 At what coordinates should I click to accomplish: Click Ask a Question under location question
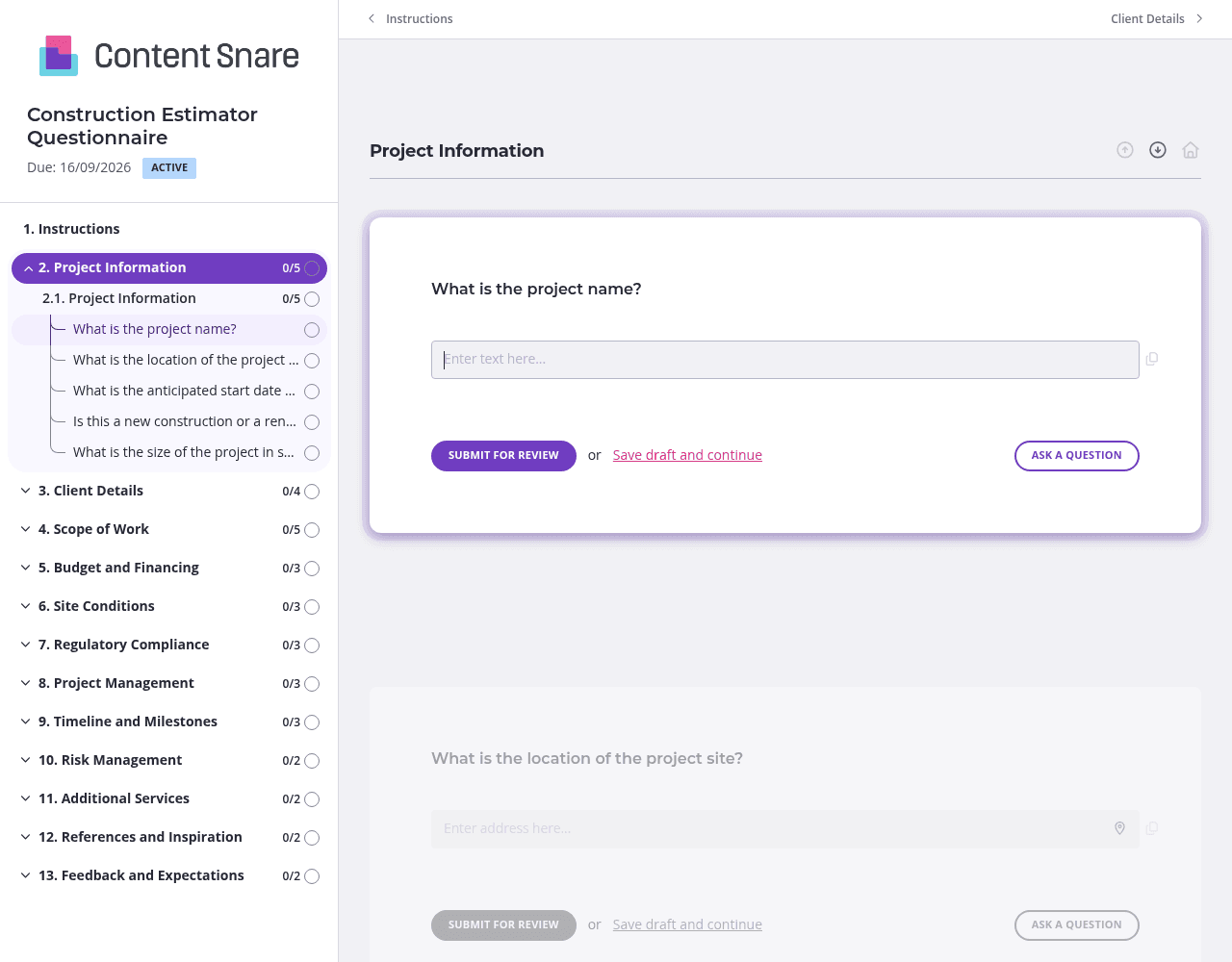tap(1077, 925)
